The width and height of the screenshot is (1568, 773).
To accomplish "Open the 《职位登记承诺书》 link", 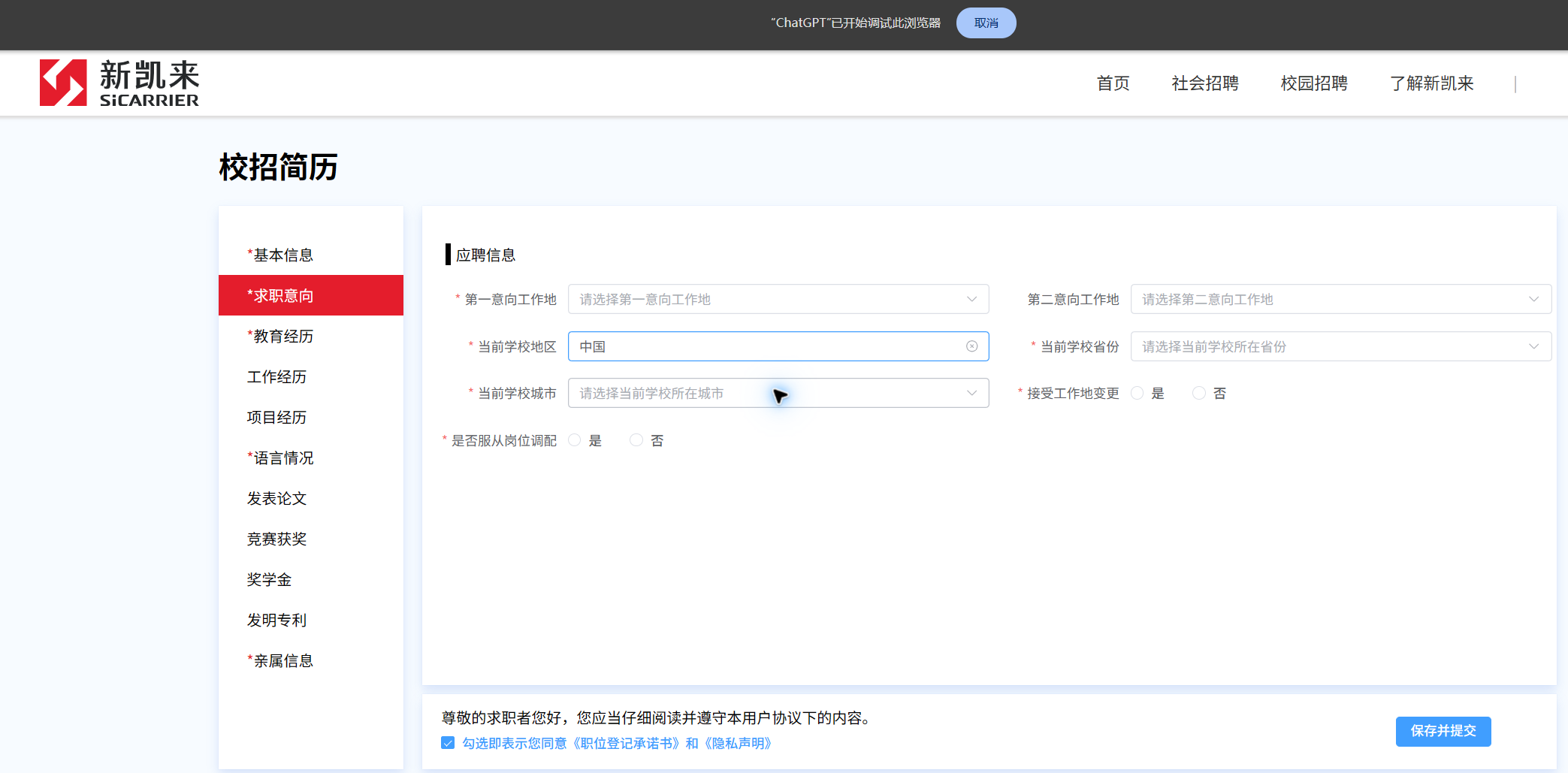I will [626, 743].
